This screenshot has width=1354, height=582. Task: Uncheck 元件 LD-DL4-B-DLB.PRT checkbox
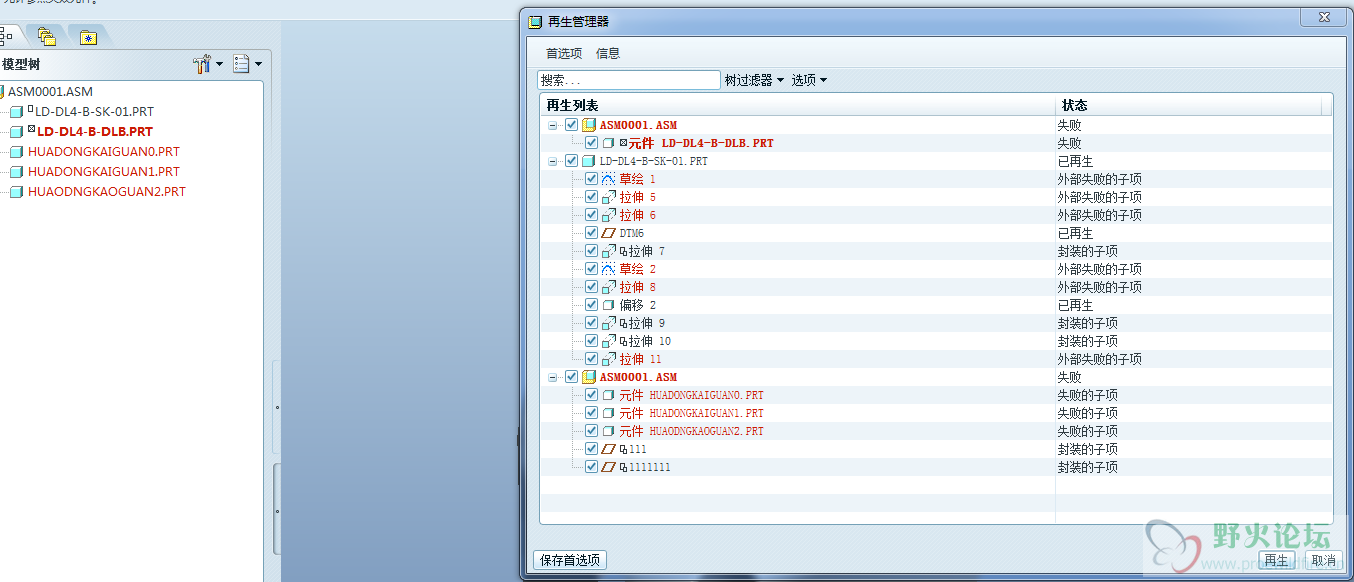pos(592,143)
